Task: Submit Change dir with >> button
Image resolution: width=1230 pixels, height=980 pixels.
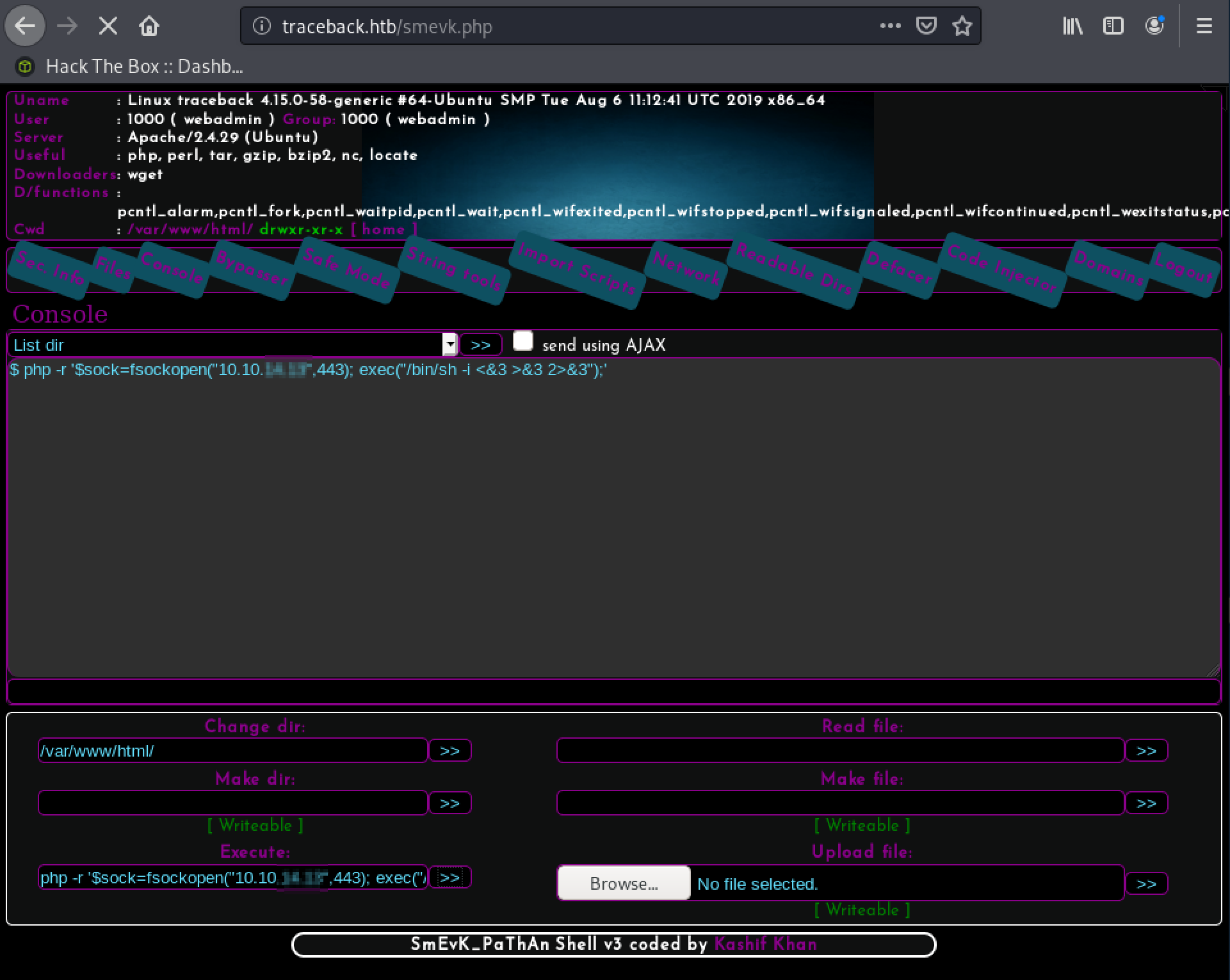Action: point(450,750)
